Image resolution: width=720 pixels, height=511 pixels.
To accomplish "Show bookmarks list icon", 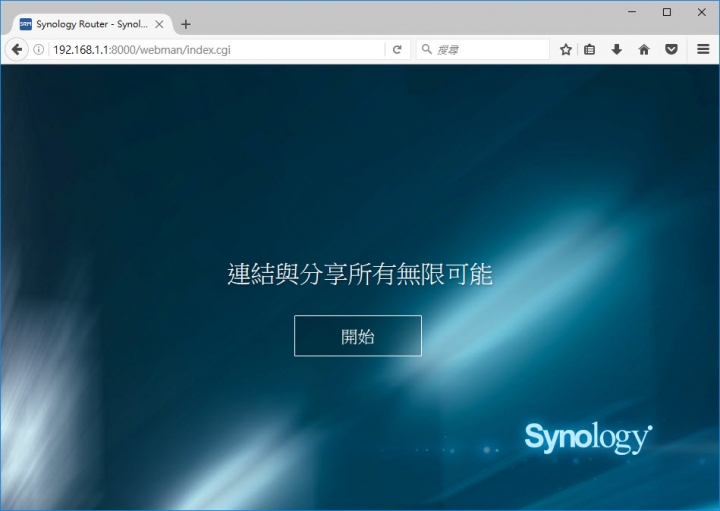I will pyautogui.click(x=590, y=50).
